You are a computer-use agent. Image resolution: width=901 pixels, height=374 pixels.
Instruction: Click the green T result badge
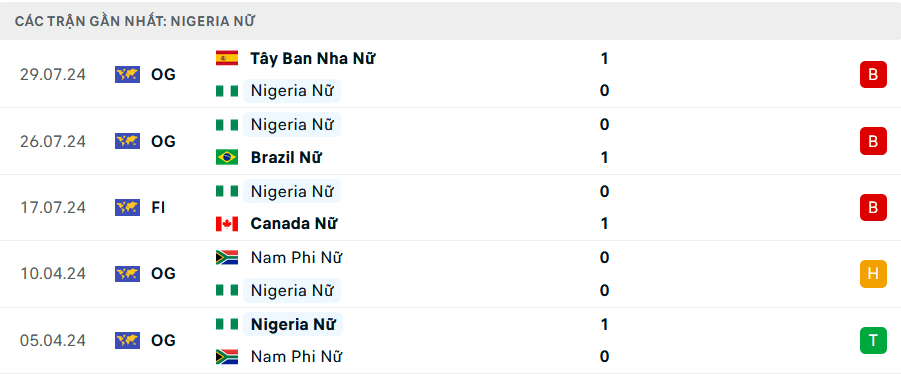pyautogui.click(x=873, y=340)
